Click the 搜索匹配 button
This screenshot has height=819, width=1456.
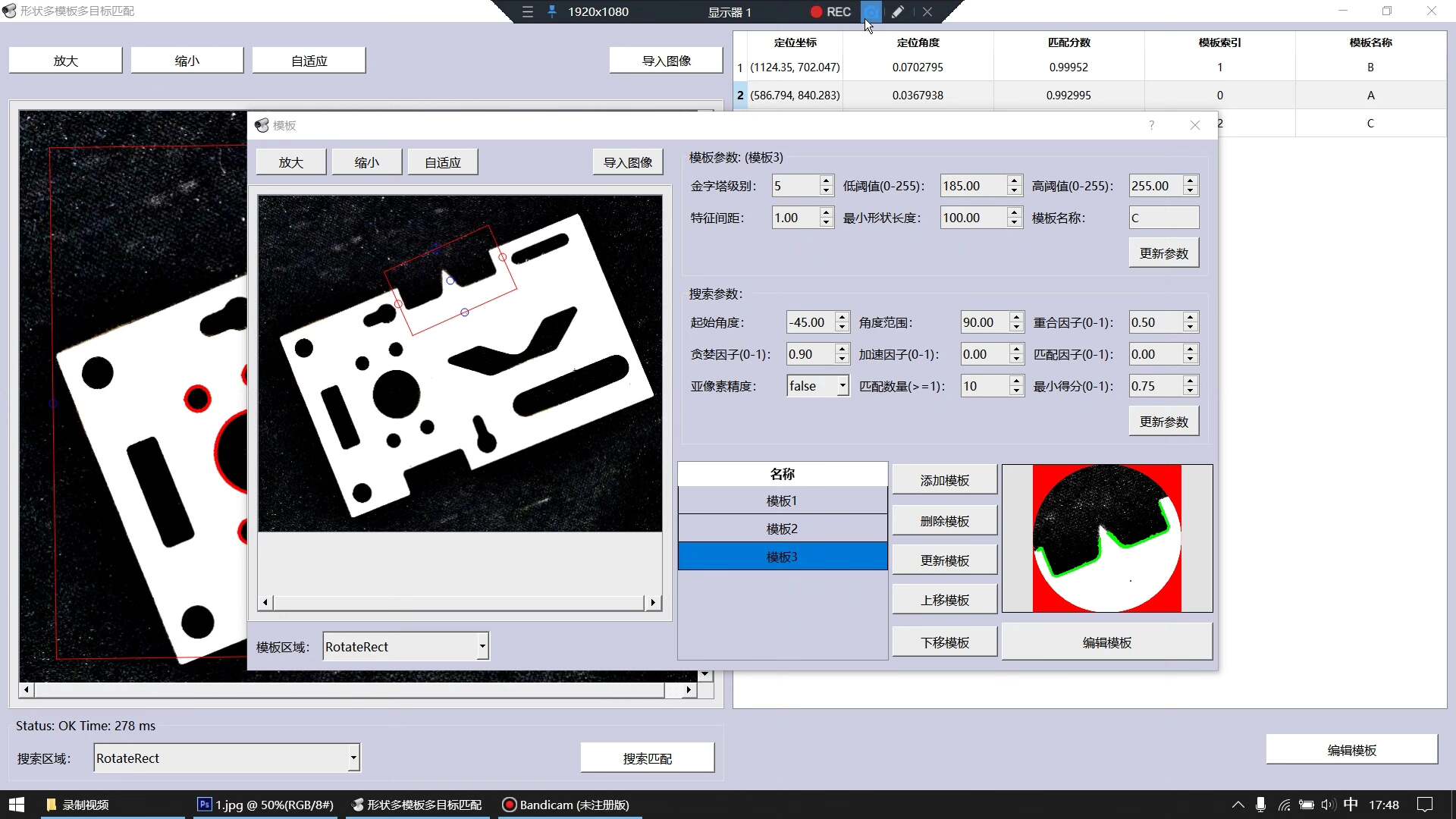[647, 758]
